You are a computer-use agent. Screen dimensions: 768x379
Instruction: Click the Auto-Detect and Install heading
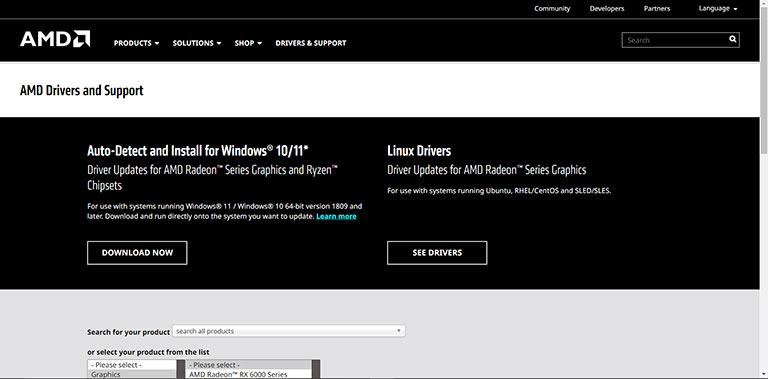197,150
